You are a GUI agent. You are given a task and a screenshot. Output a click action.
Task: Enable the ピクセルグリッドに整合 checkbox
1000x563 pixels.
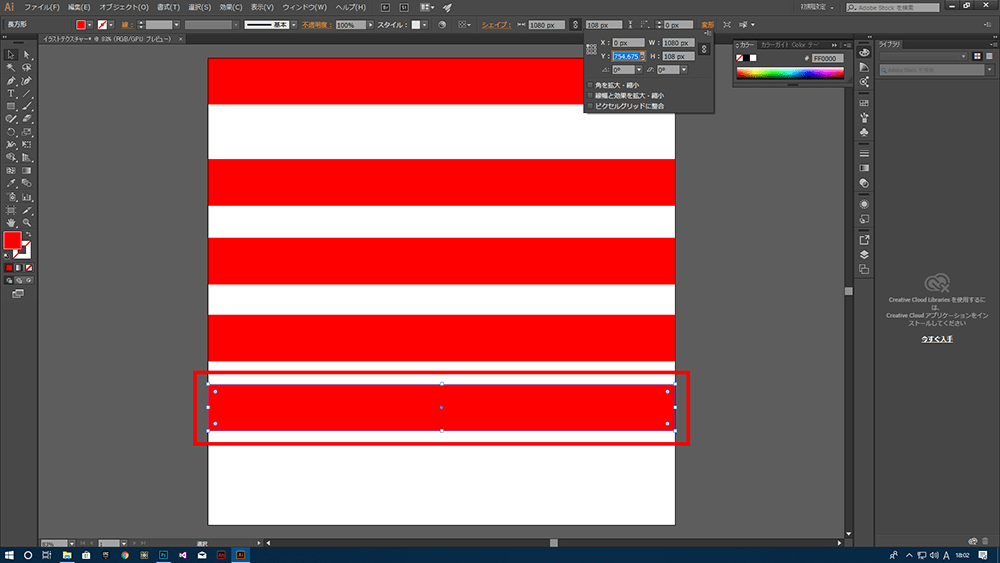[x=590, y=106]
